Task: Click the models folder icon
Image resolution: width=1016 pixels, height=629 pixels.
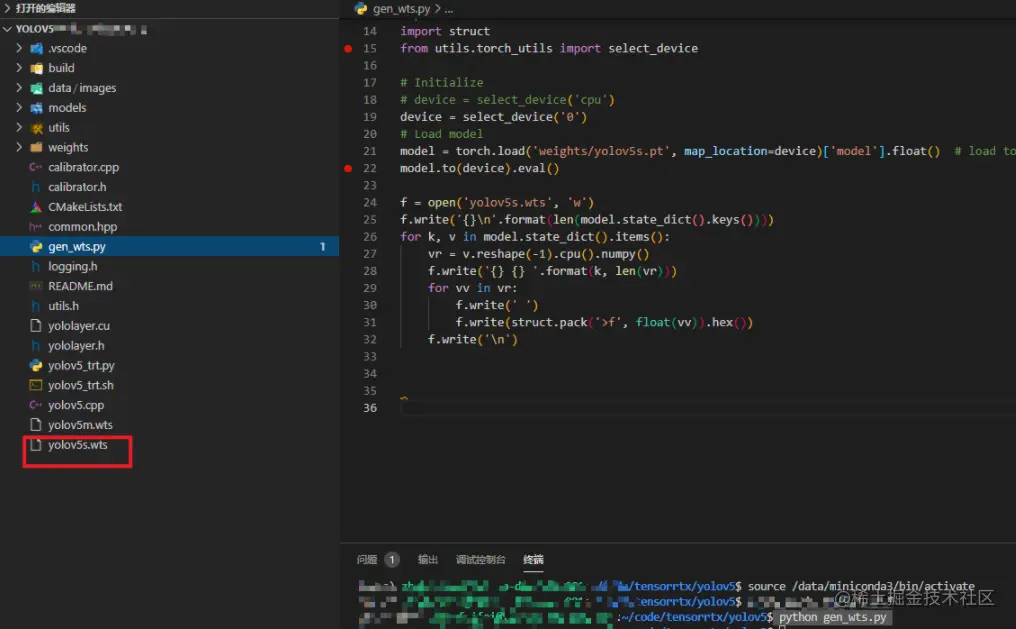Action: pyautogui.click(x=36, y=108)
